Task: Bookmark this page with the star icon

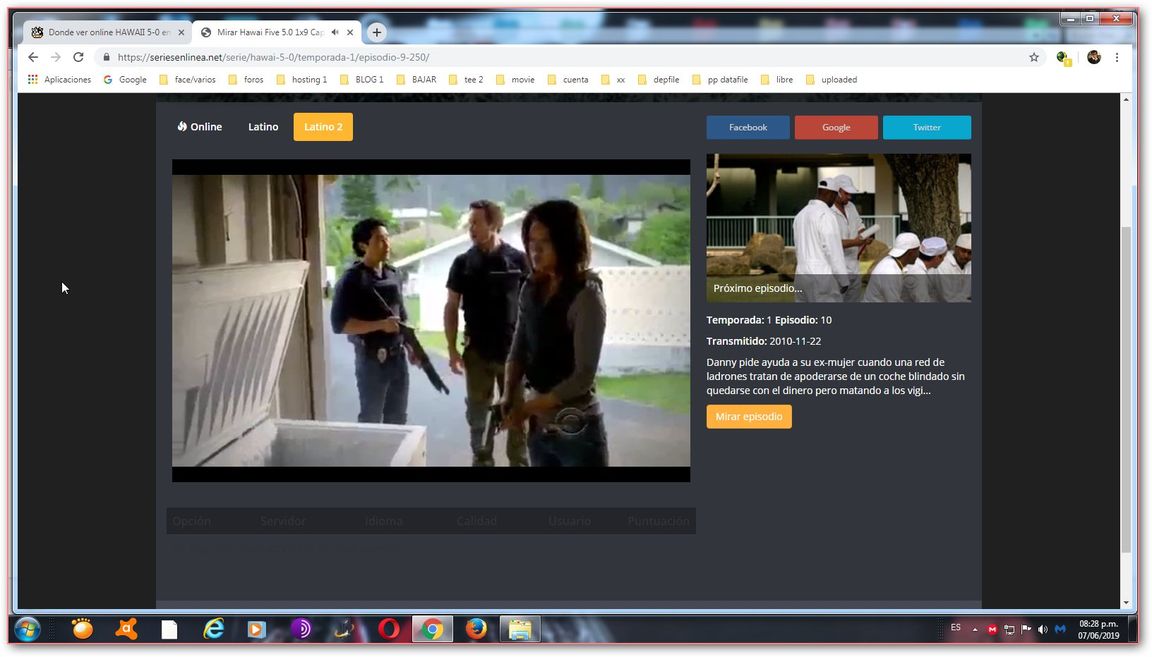Action: coord(1034,57)
